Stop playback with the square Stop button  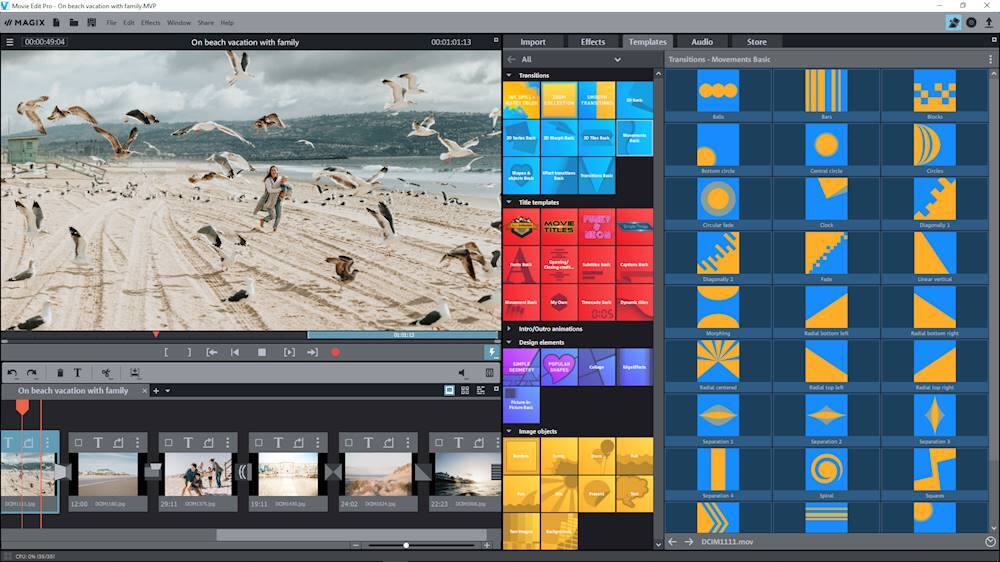click(x=262, y=352)
